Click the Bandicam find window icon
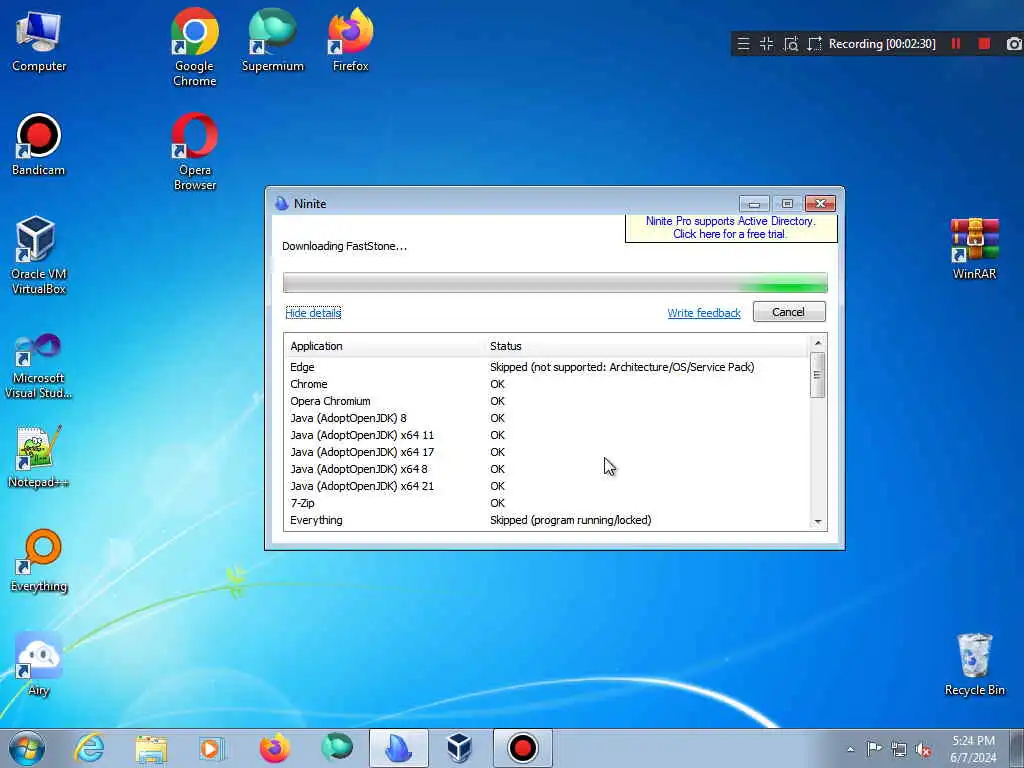Image resolution: width=1024 pixels, height=768 pixels. [791, 44]
